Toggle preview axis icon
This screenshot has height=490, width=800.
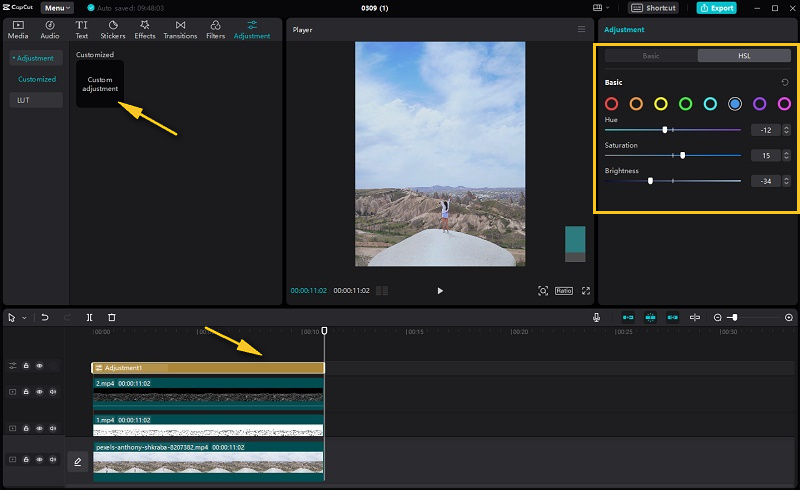point(695,317)
